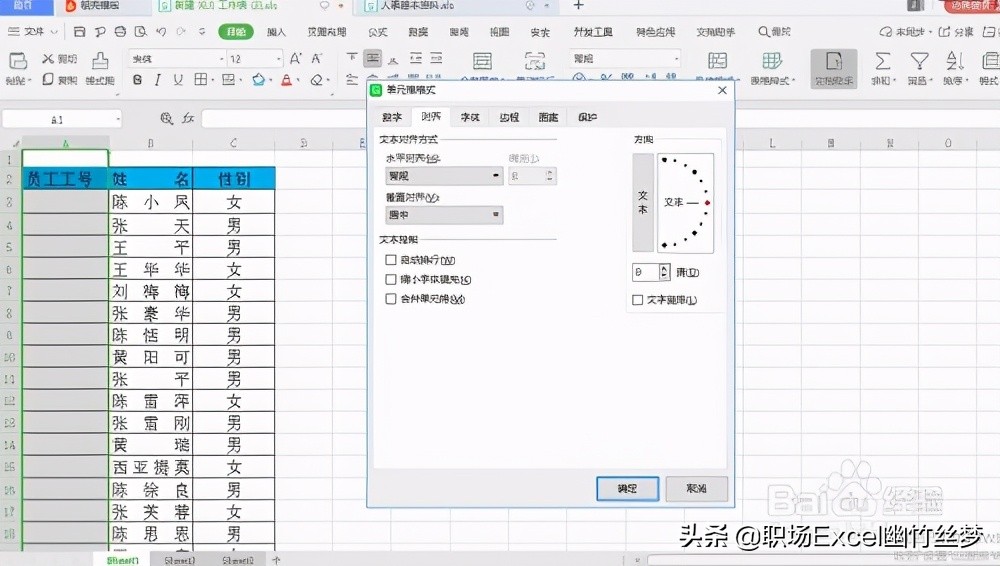Click the Cancel button in dialog
The width and height of the screenshot is (1000, 566).
point(696,488)
